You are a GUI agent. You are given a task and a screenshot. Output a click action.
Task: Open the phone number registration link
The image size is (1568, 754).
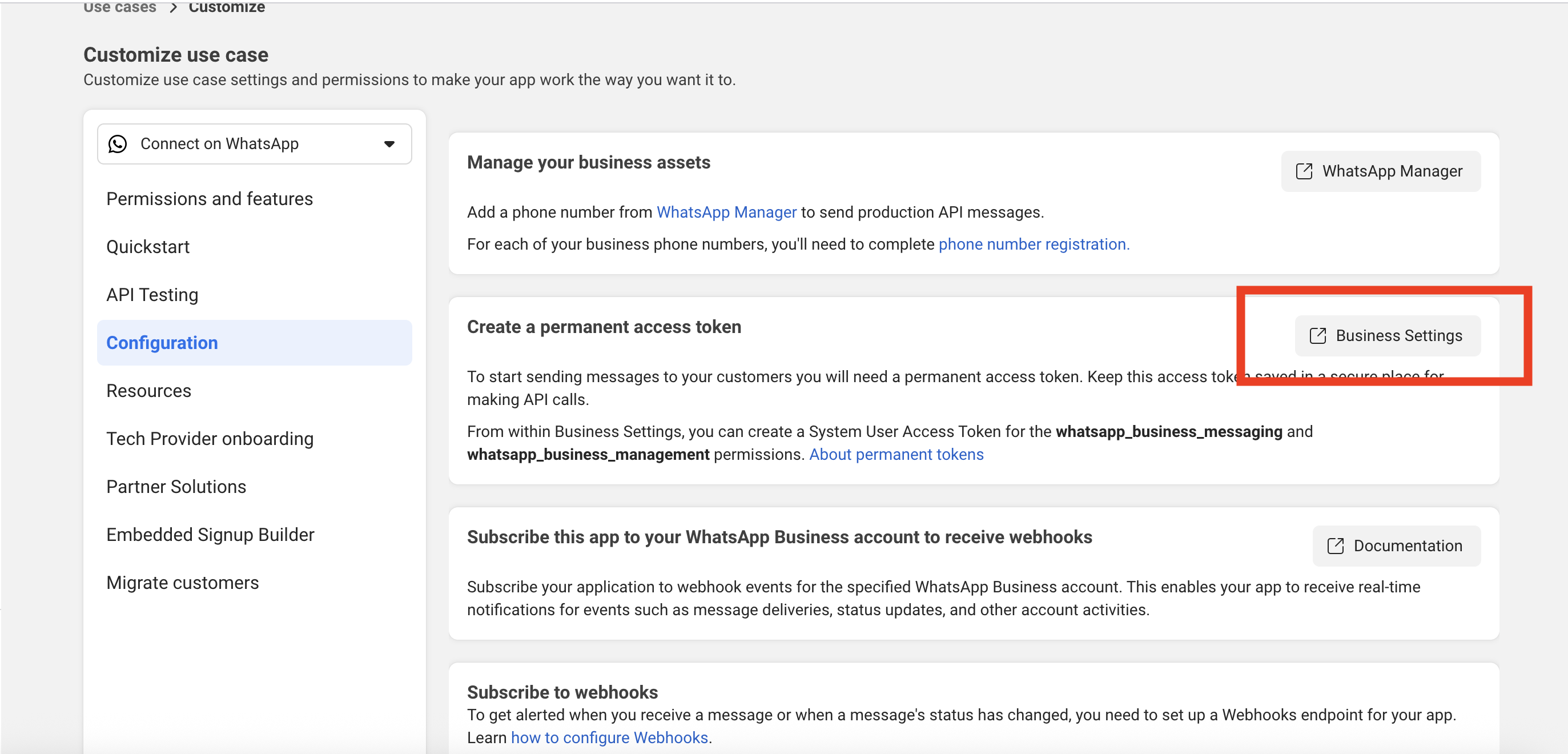tap(1034, 244)
